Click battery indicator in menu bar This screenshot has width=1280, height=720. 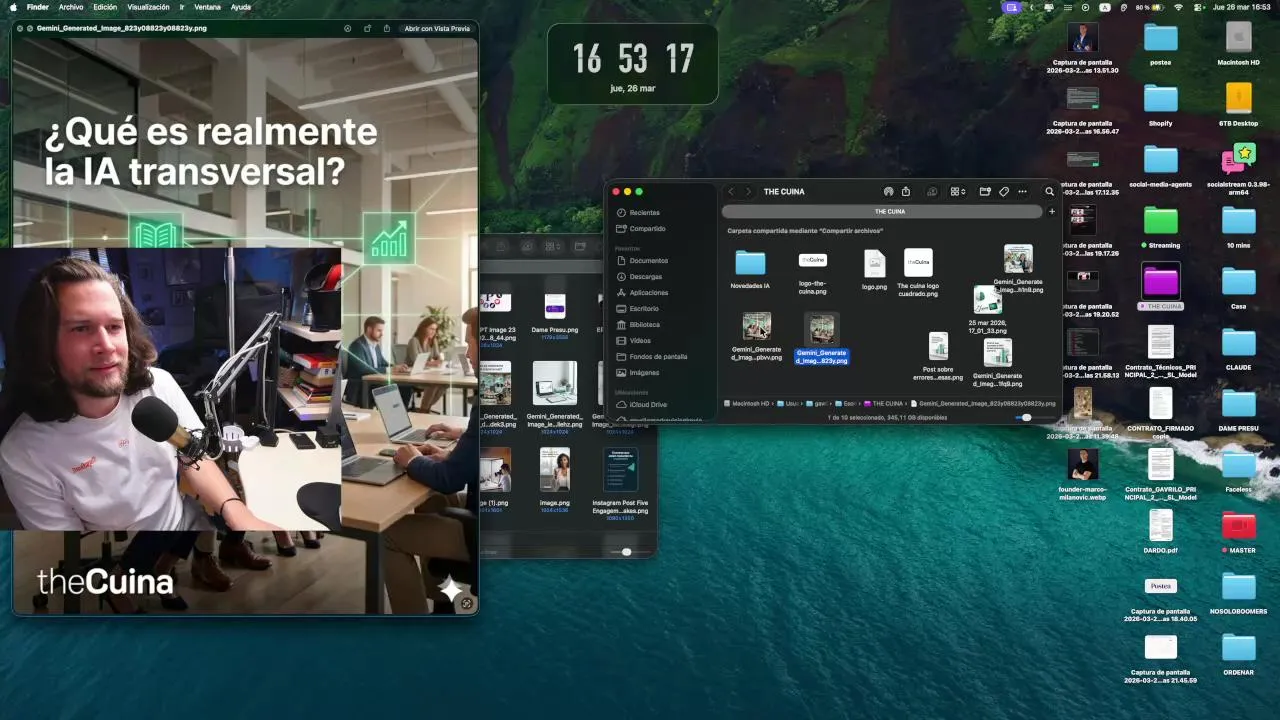(x=1150, y=7)
